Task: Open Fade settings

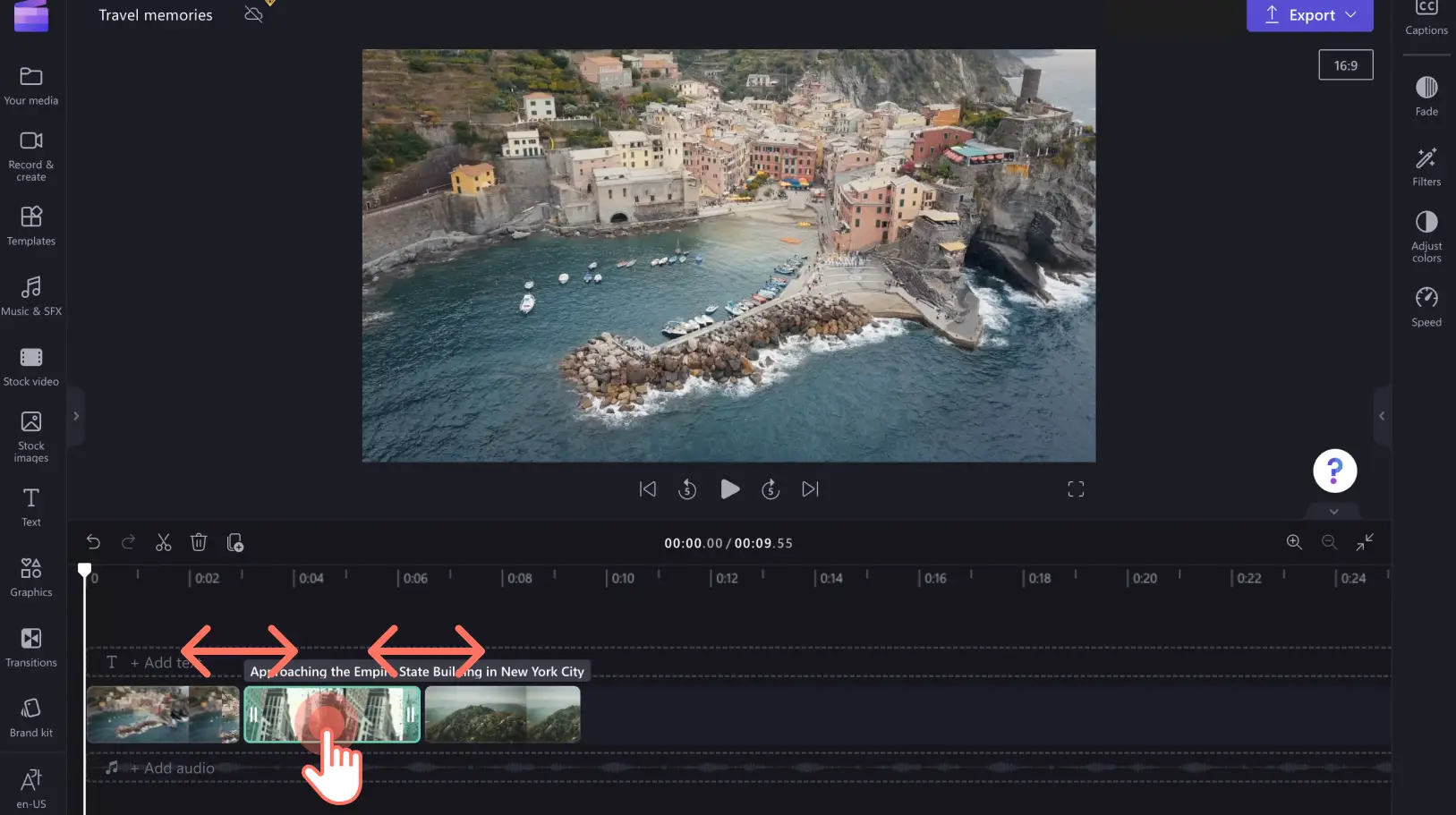Action: tap(1426, 97)
